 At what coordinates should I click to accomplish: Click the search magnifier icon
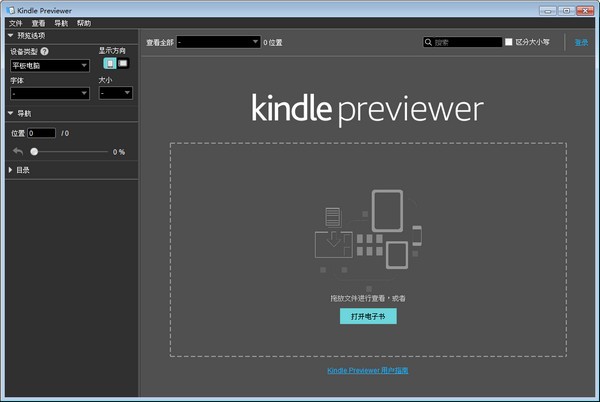point(429,42)
